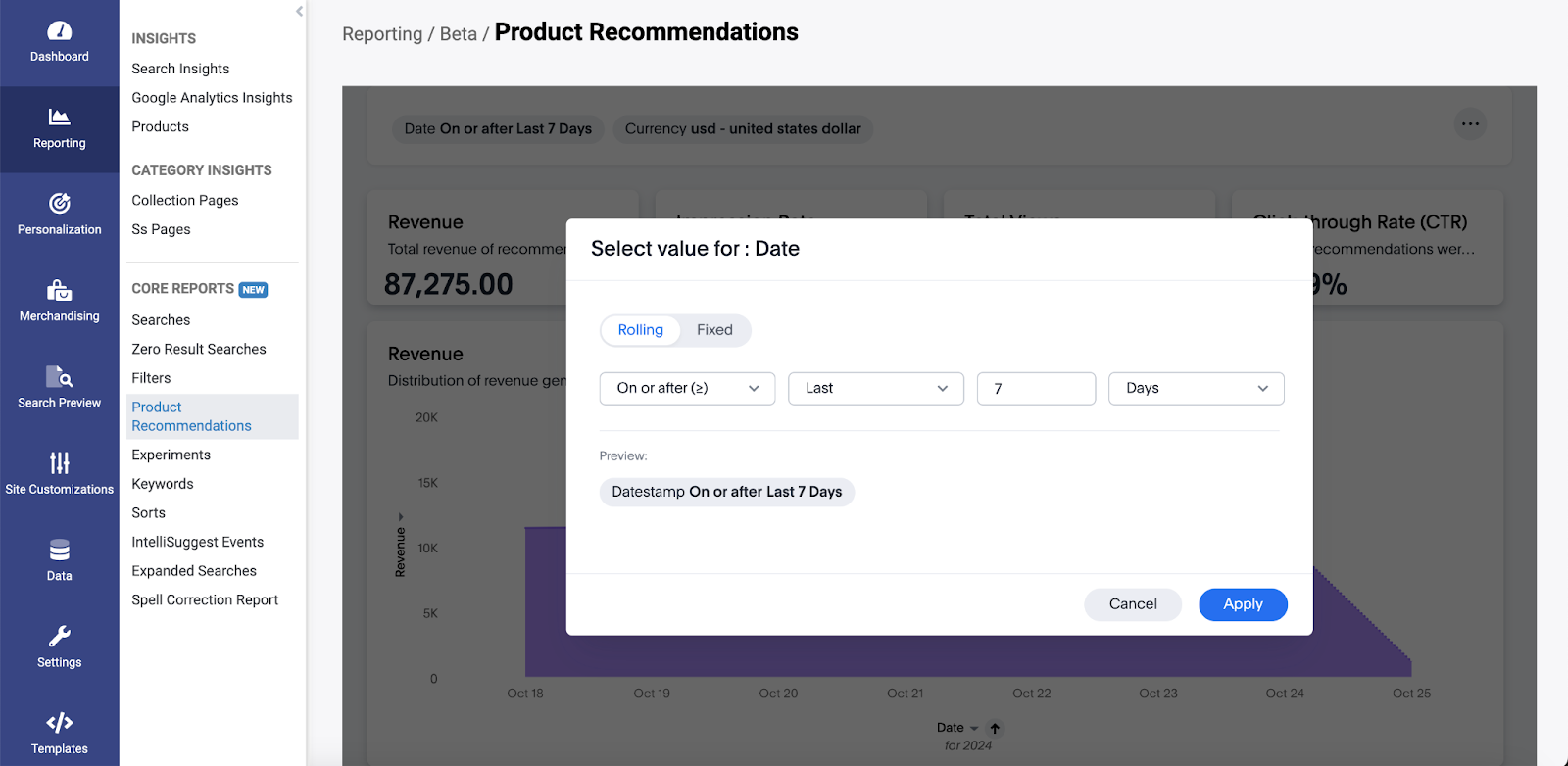Viewport: 1568px width, 766px height.
Task: Collapse the sidebar using chevron arrow
Action: pyautogui.click(x=299, y=12)
